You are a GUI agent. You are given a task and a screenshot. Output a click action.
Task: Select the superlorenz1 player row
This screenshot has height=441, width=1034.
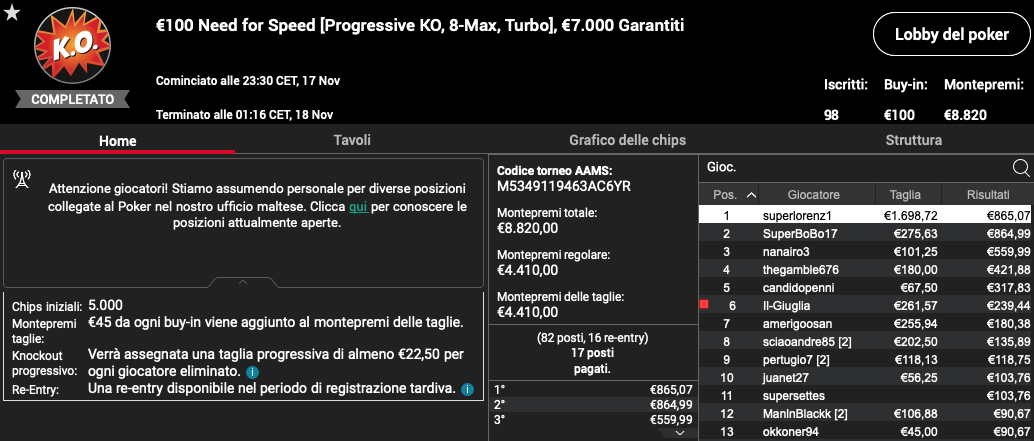coord(866,215)
